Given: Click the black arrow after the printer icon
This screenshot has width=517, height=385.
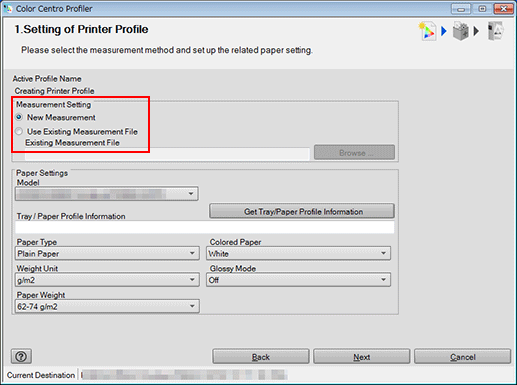Looking at the screenshot, I should [x=476, y=31].
